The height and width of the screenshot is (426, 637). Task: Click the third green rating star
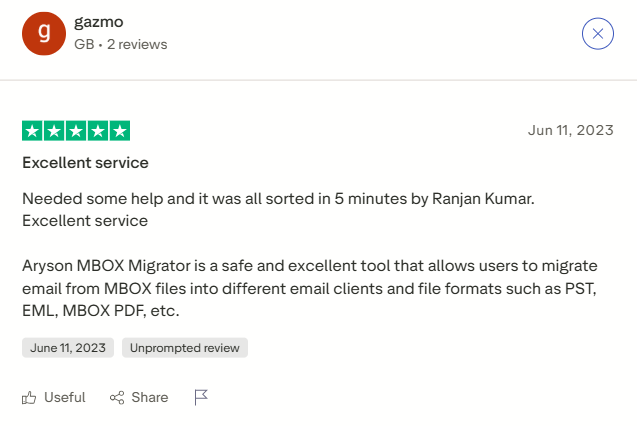[x=76, y=131]
